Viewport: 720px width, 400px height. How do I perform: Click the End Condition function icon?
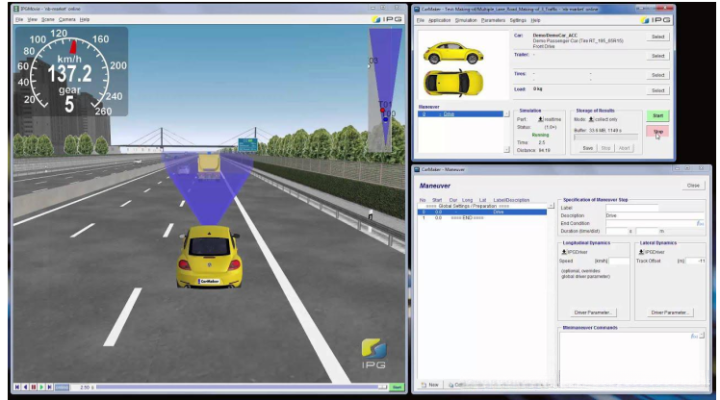pos(700,223)
